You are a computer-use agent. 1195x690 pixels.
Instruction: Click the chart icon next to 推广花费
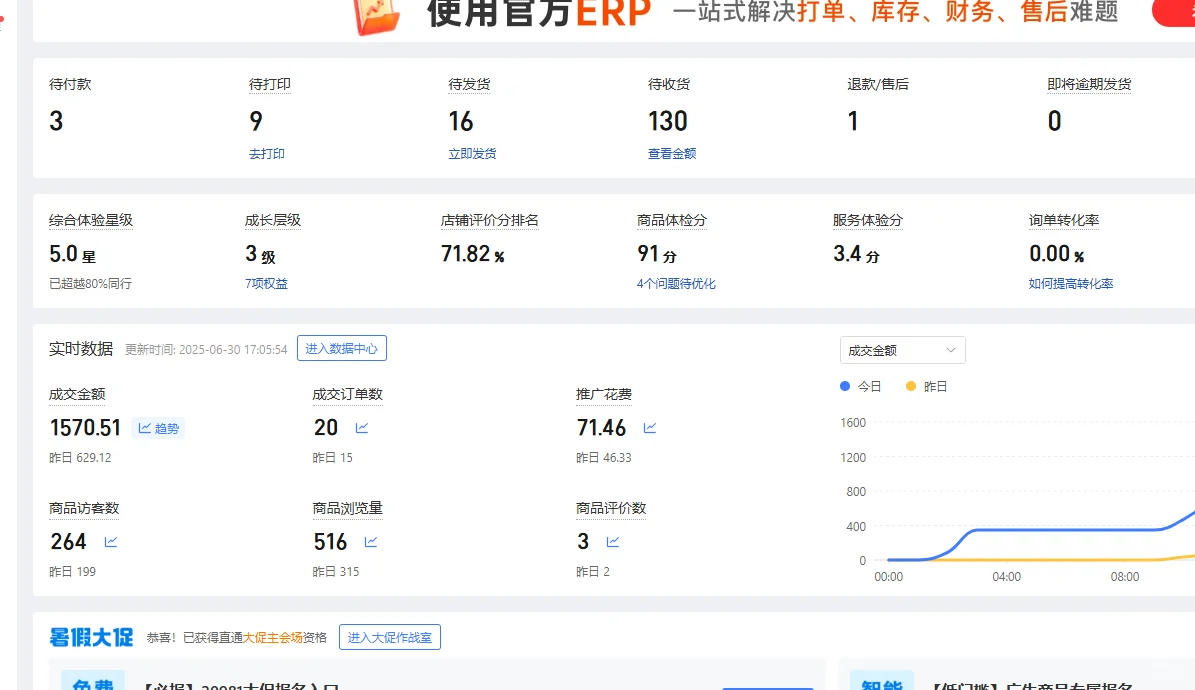click(x=649, y=427)
